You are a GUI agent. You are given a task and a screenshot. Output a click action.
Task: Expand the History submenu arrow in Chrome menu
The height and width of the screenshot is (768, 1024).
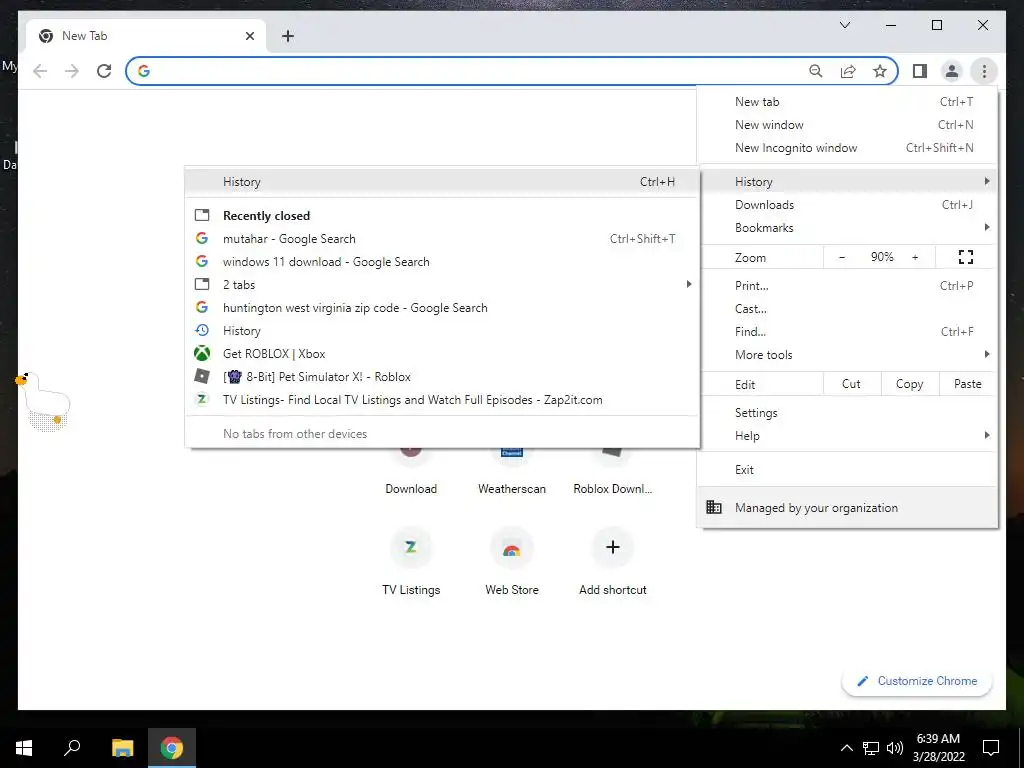click(x=986, y=182)
